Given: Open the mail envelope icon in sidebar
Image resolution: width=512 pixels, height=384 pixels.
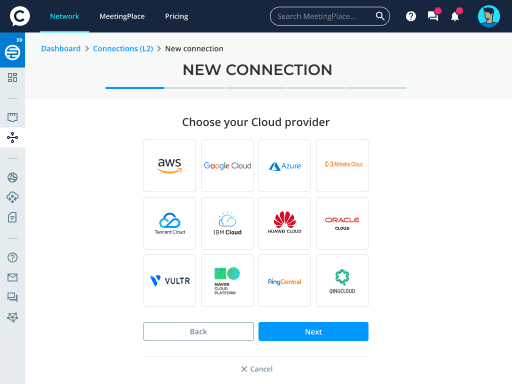Looking at the screenshot, I should 12,277.
